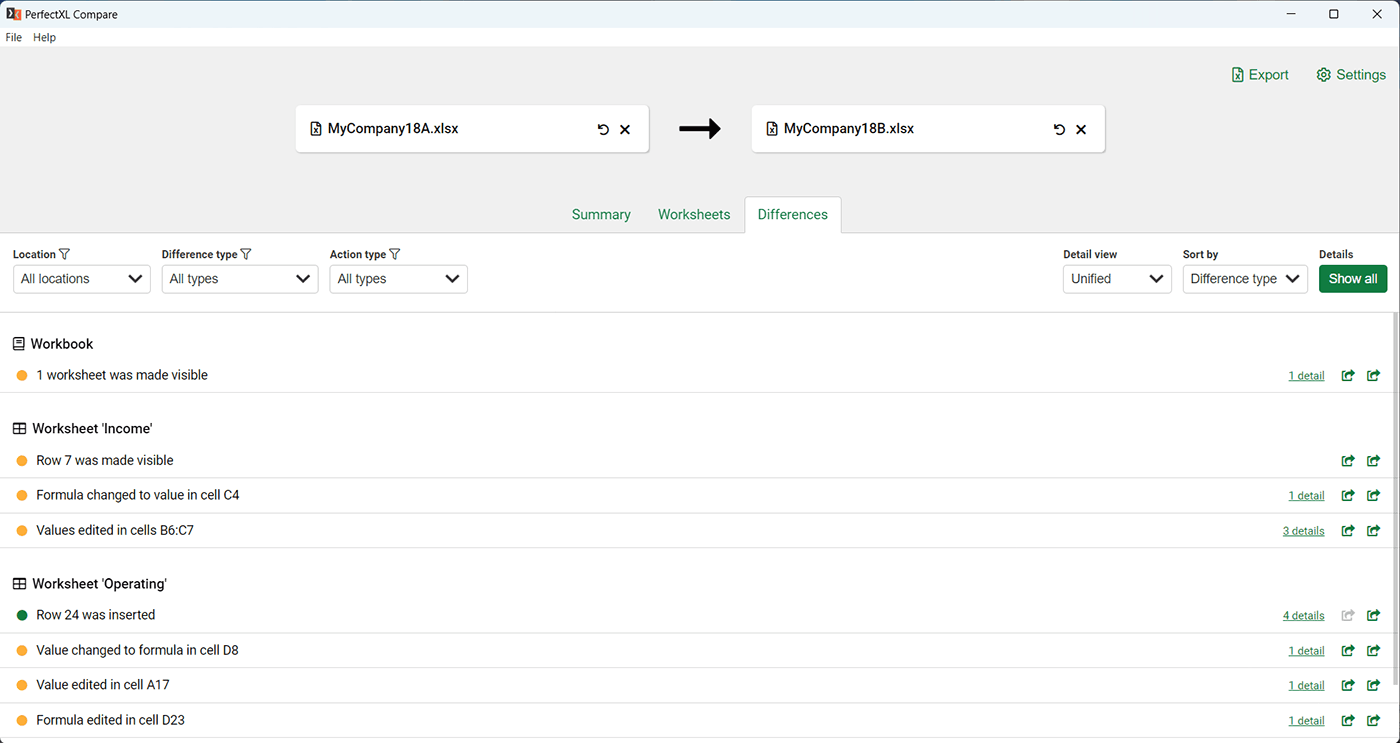
Task: Switch to the Summary tab
Action: point(601,215)
